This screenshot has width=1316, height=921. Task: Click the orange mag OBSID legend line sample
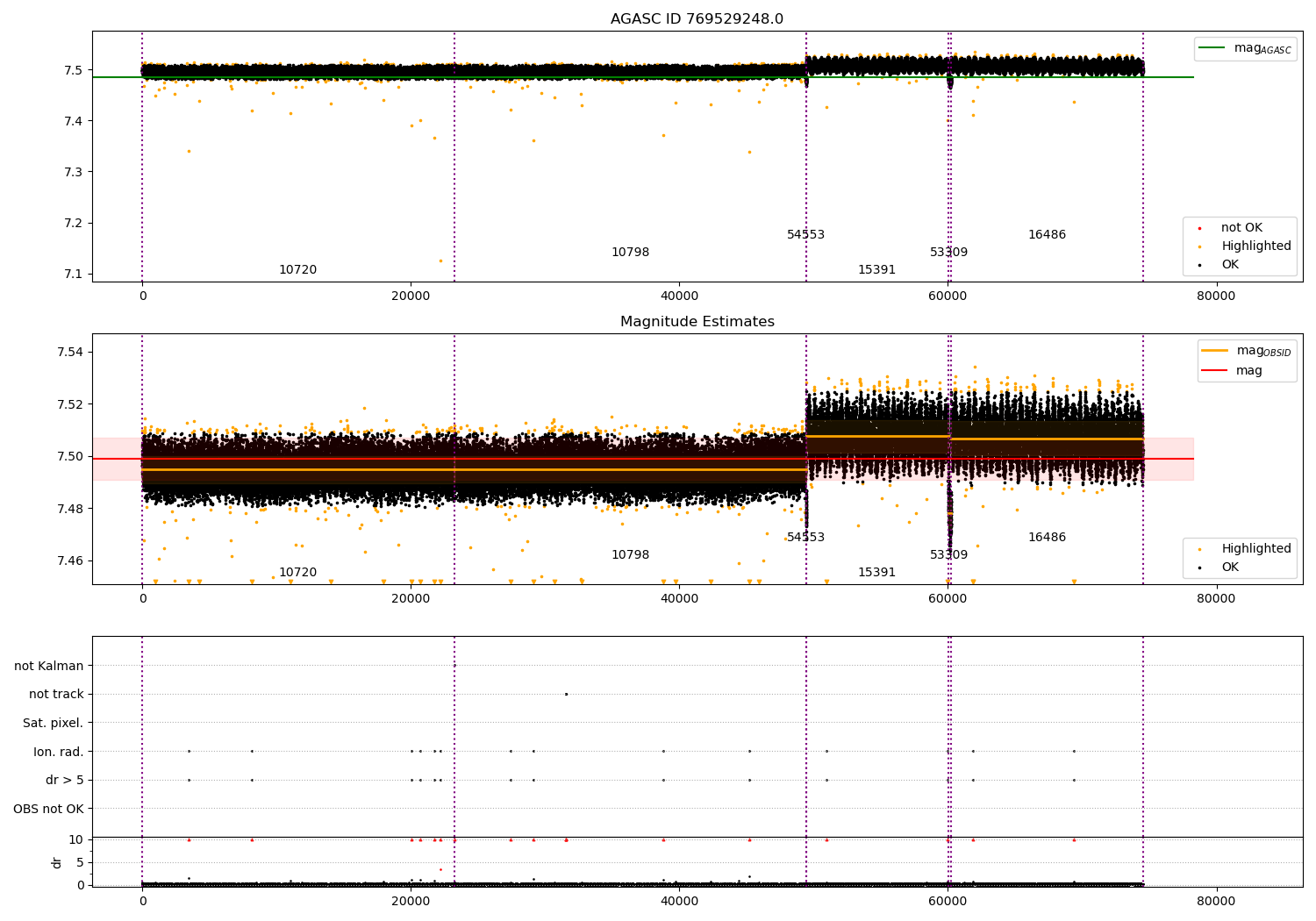[1214, 351]
